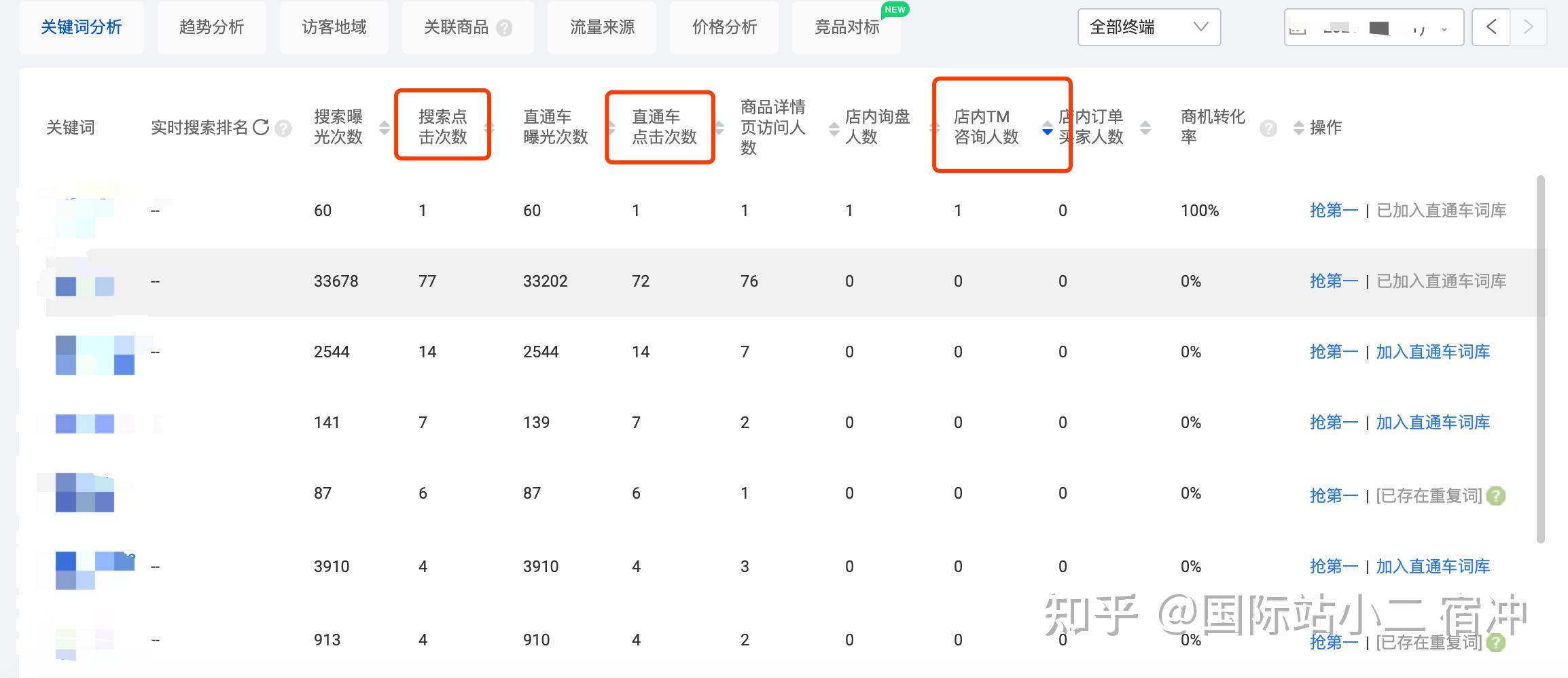Click help icon beside 已存在重复词 in 913 row
This screenshot has height=678, width=1568.
(x=1496, y=643)
